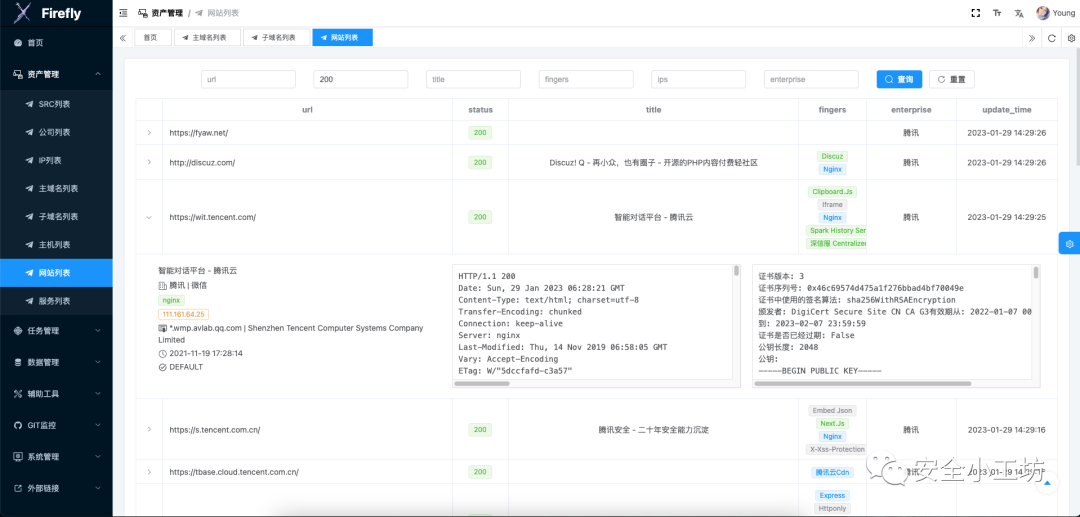Image resolution: width=1080 pixels, height=517 pixels.
Task: Expand the https://tbase.cloud.tencent.com.cn/ row
Action: (x=149, y=472)
